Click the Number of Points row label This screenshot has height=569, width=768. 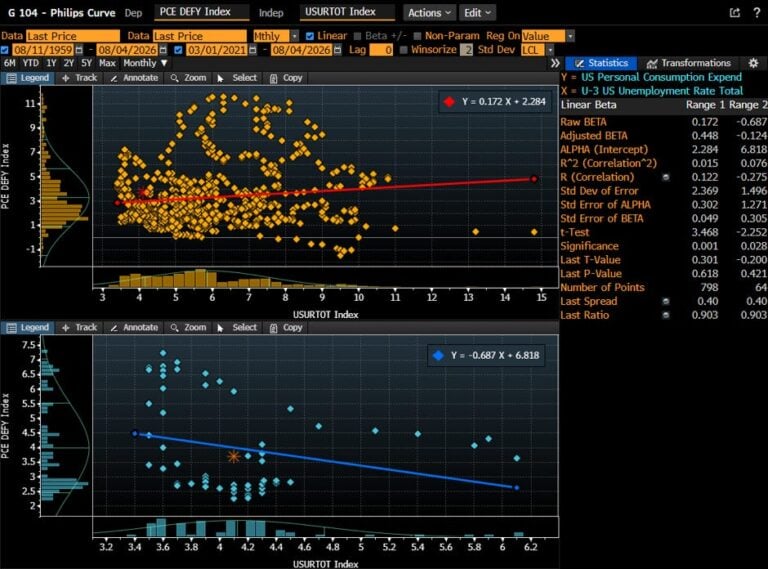point(602,287)
